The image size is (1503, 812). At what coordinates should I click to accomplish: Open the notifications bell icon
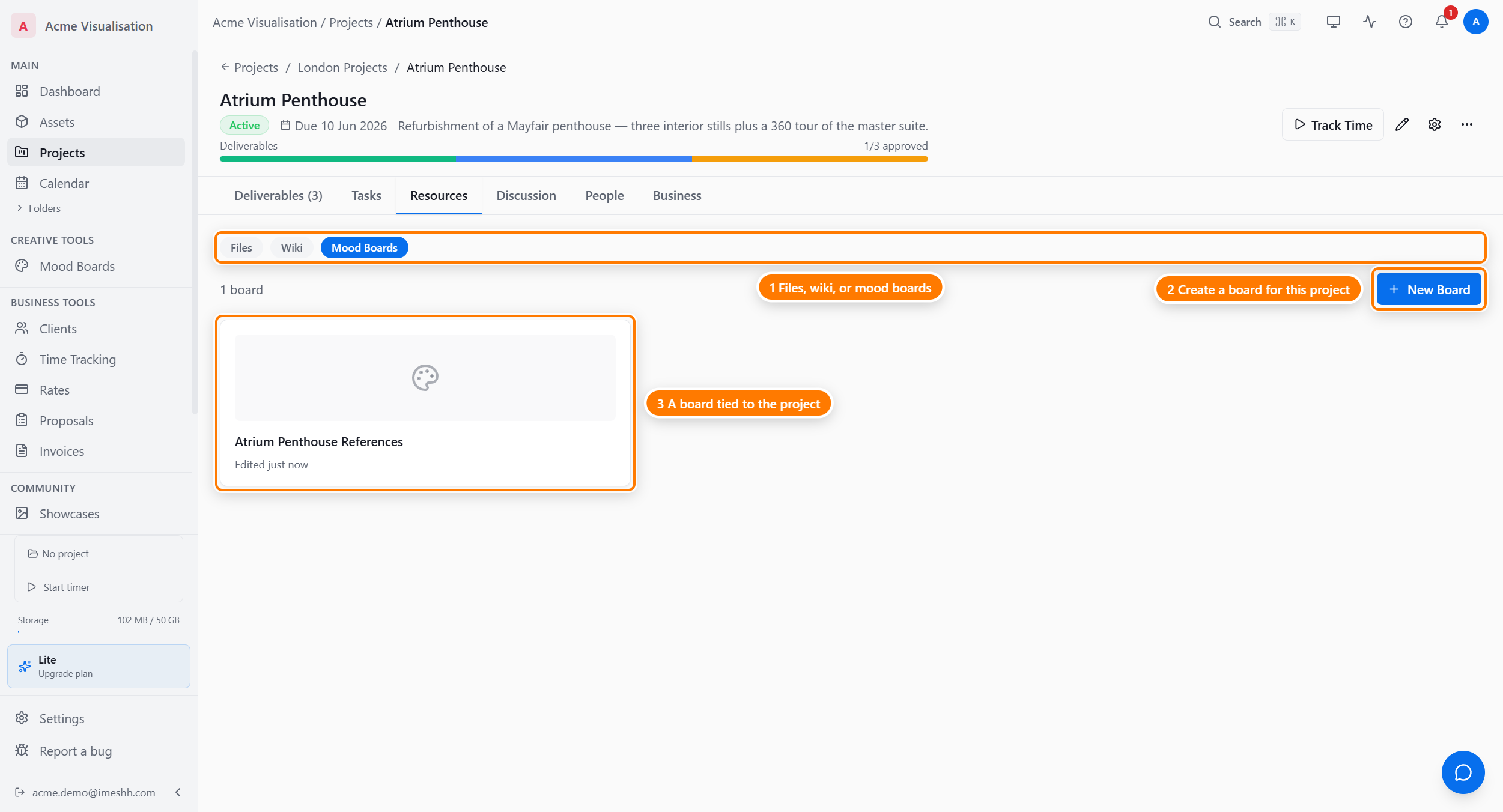(x=1441, y=22)
